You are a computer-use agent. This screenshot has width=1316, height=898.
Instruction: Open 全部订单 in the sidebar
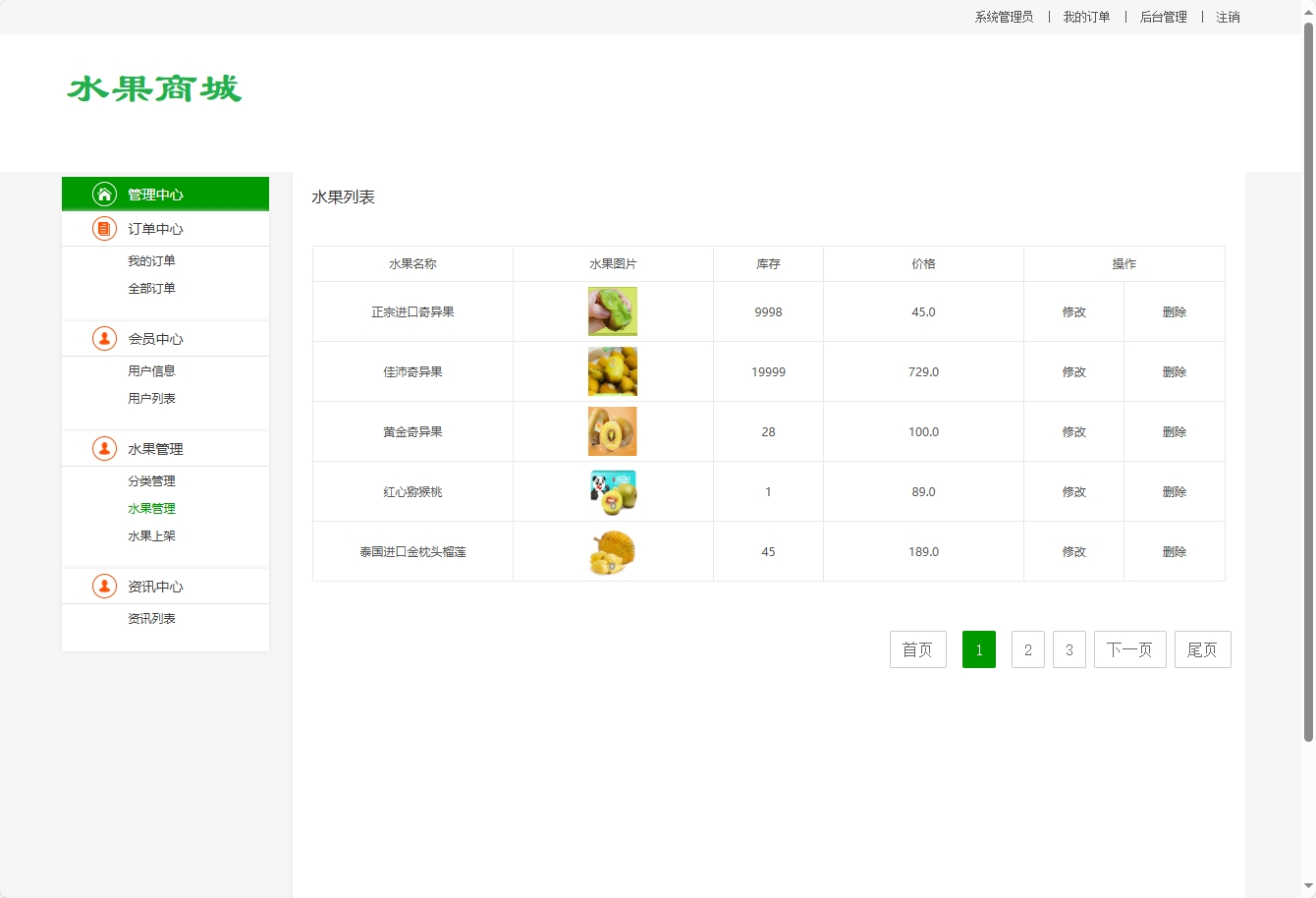[151, 288]
